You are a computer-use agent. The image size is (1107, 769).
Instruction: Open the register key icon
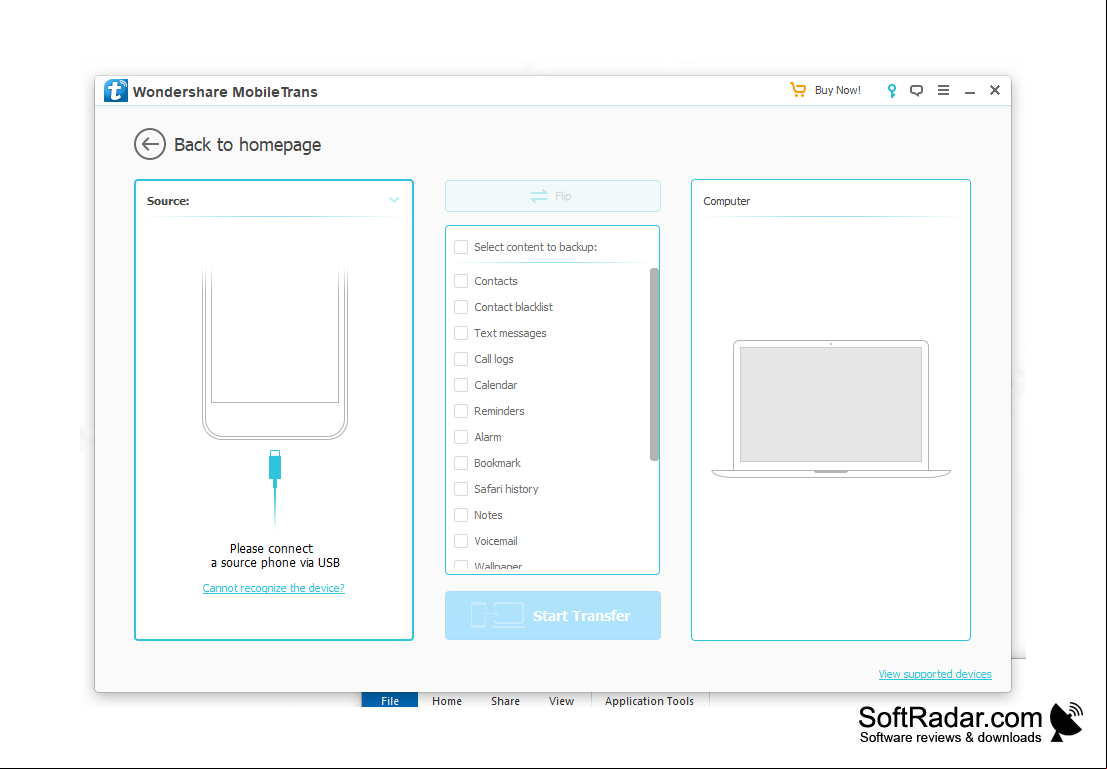click(892, 90)
